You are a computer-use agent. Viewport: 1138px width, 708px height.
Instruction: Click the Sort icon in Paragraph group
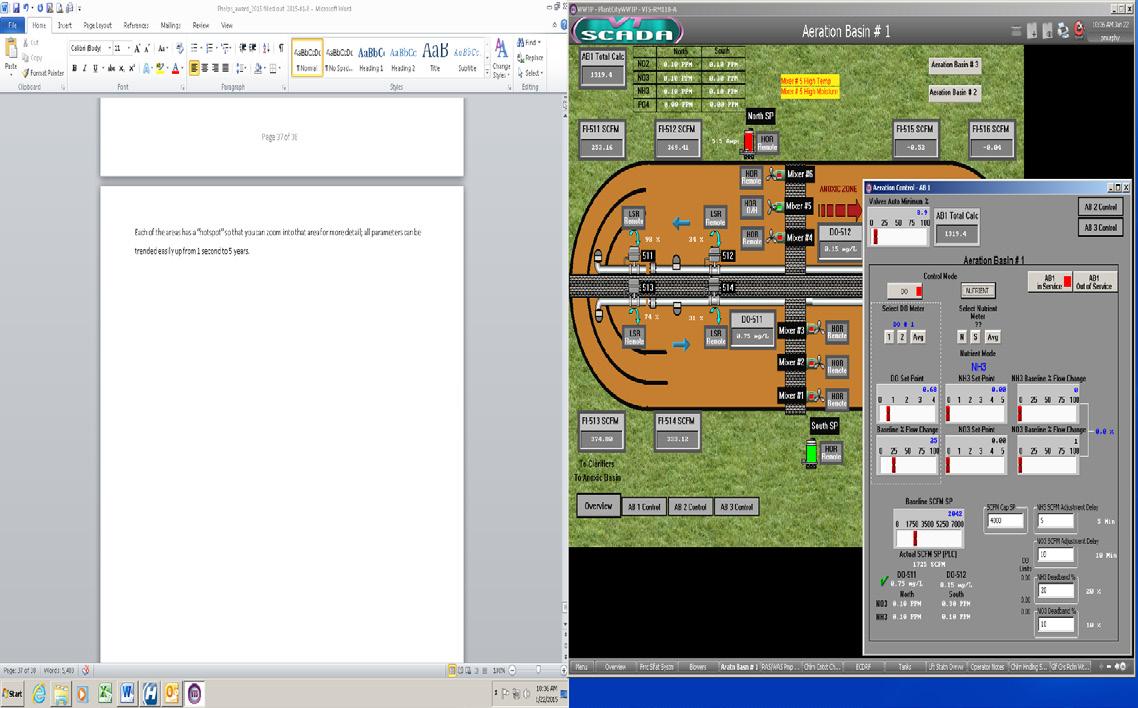click(x=266, y=49)
